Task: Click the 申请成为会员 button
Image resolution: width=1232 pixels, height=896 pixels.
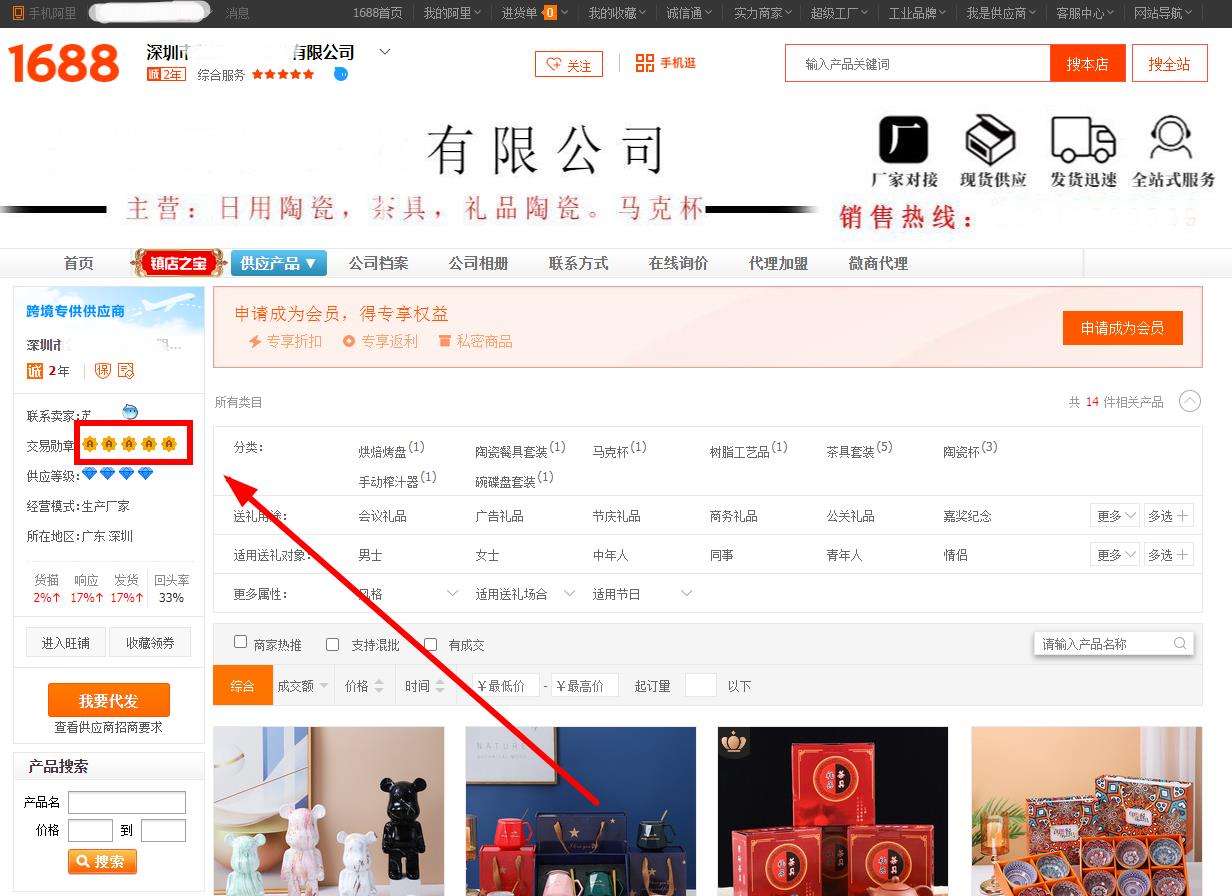Action: pyautogui.click(x=1122, y=328)
